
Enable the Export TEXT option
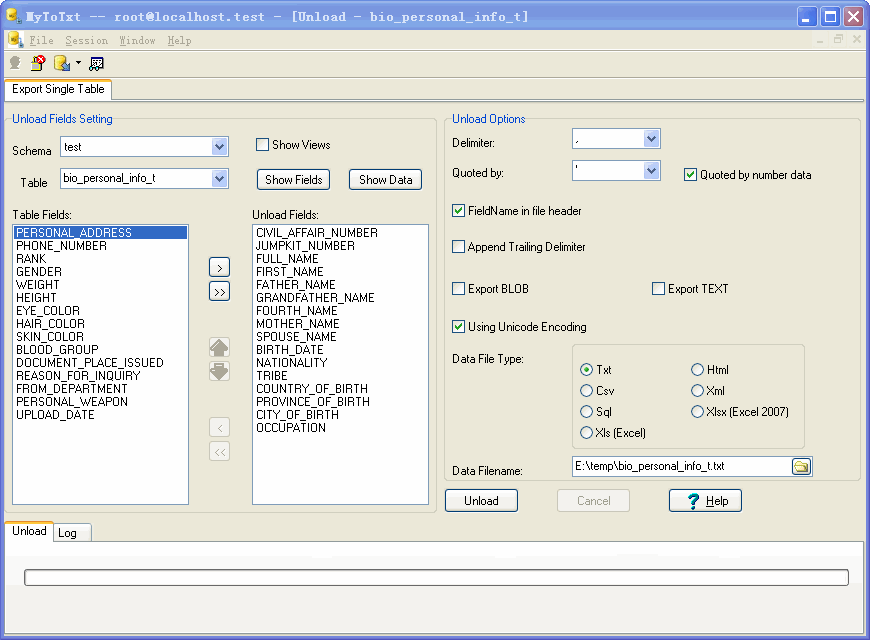click(x=659, y=289)
